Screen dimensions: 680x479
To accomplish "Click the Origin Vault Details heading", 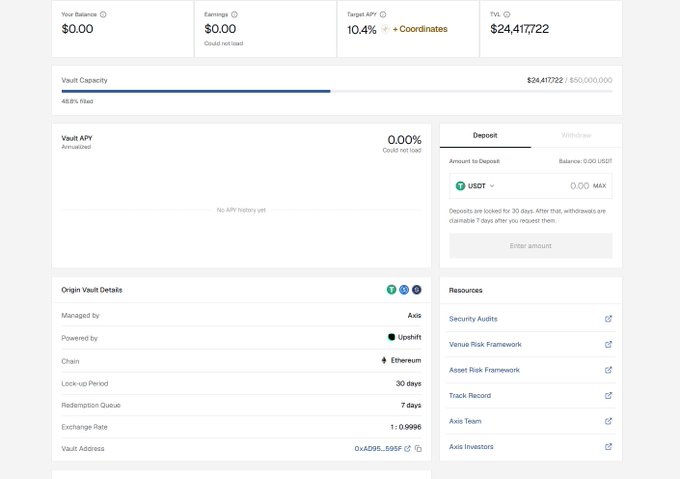I will point(92,290).
